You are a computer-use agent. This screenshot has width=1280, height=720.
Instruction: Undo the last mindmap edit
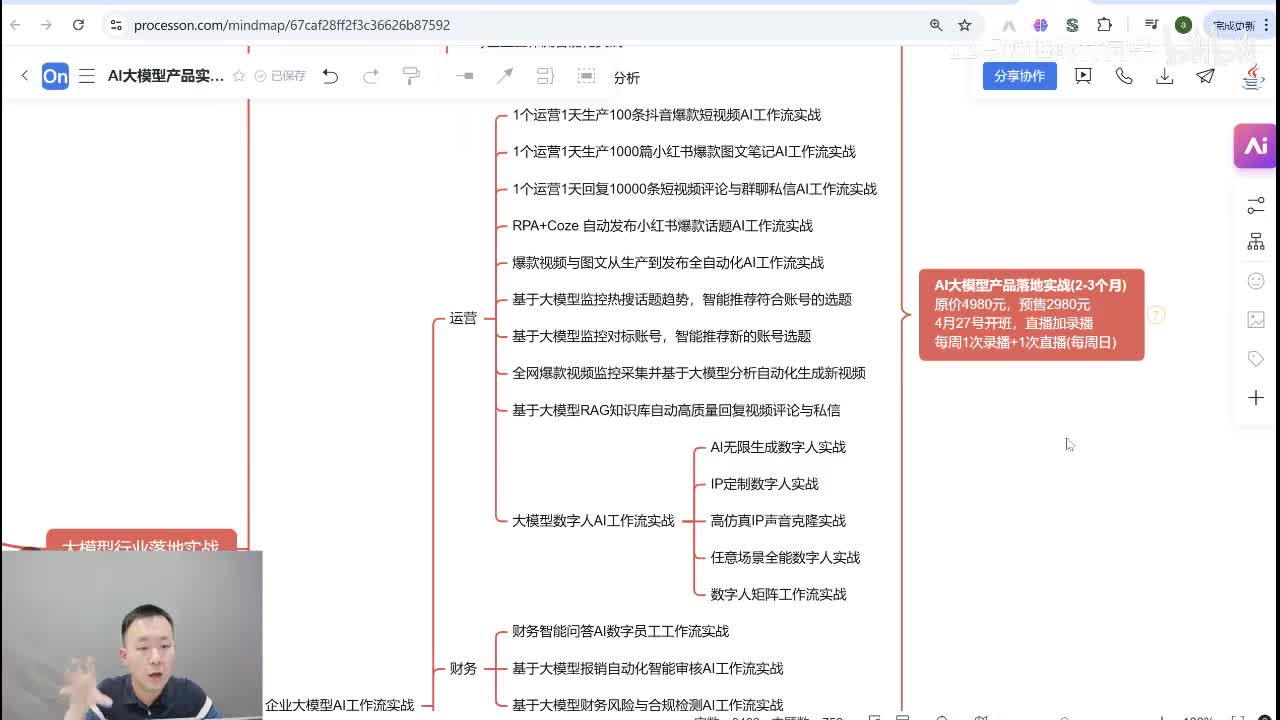coord(330,76)
